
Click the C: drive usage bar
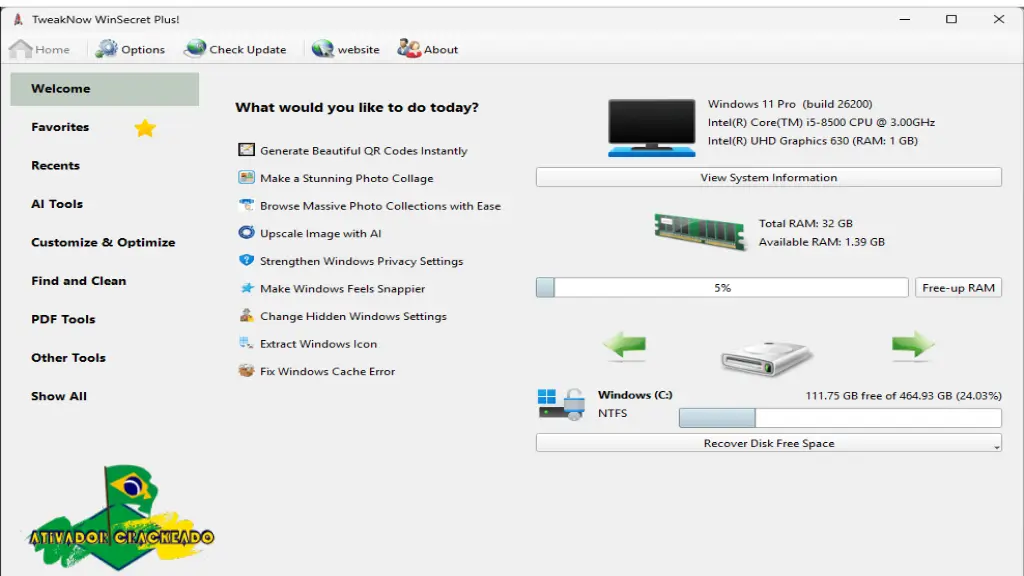point(840,417)
